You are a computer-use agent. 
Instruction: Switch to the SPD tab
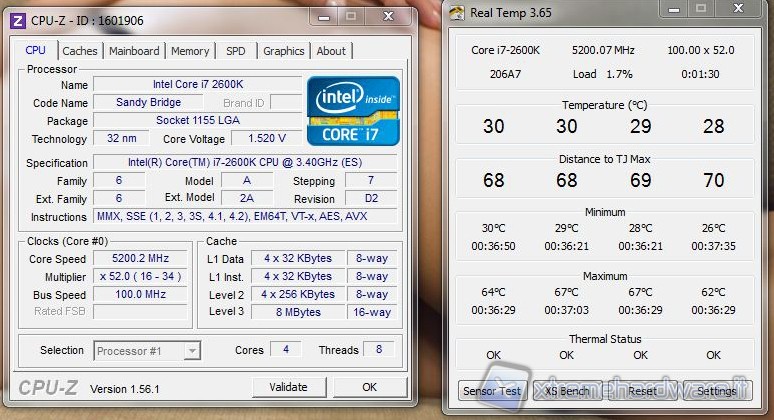(x=235, y=51)
